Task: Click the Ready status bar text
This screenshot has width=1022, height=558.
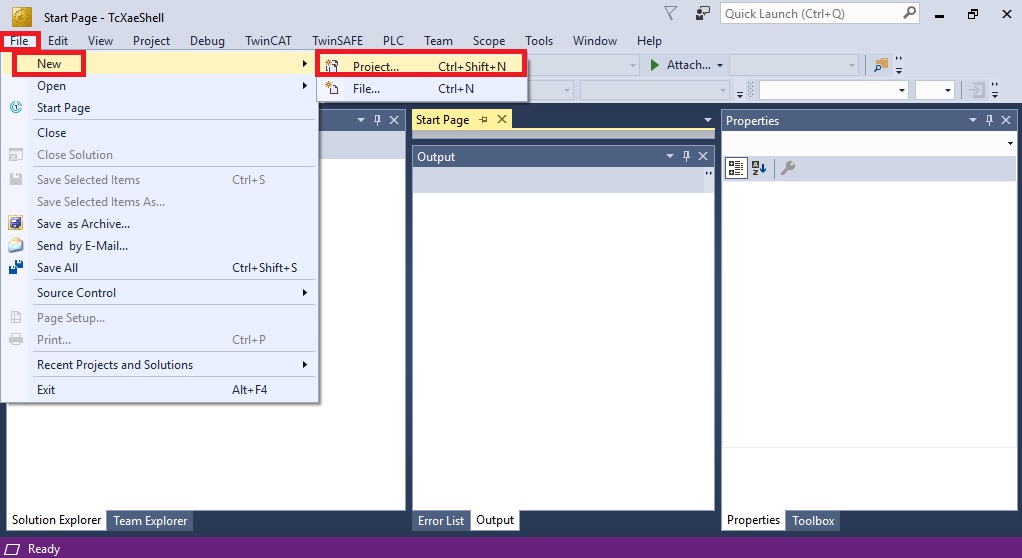Action: point(44,549)
